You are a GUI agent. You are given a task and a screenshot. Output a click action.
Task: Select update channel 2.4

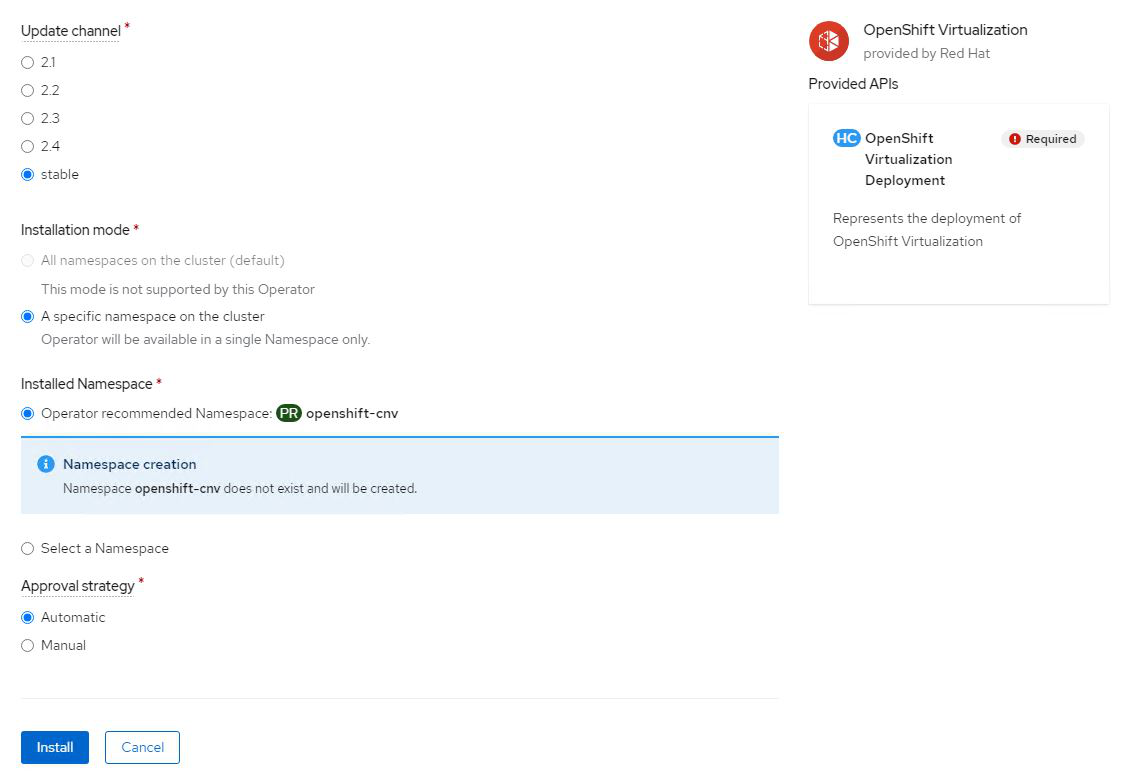point(28,146)
